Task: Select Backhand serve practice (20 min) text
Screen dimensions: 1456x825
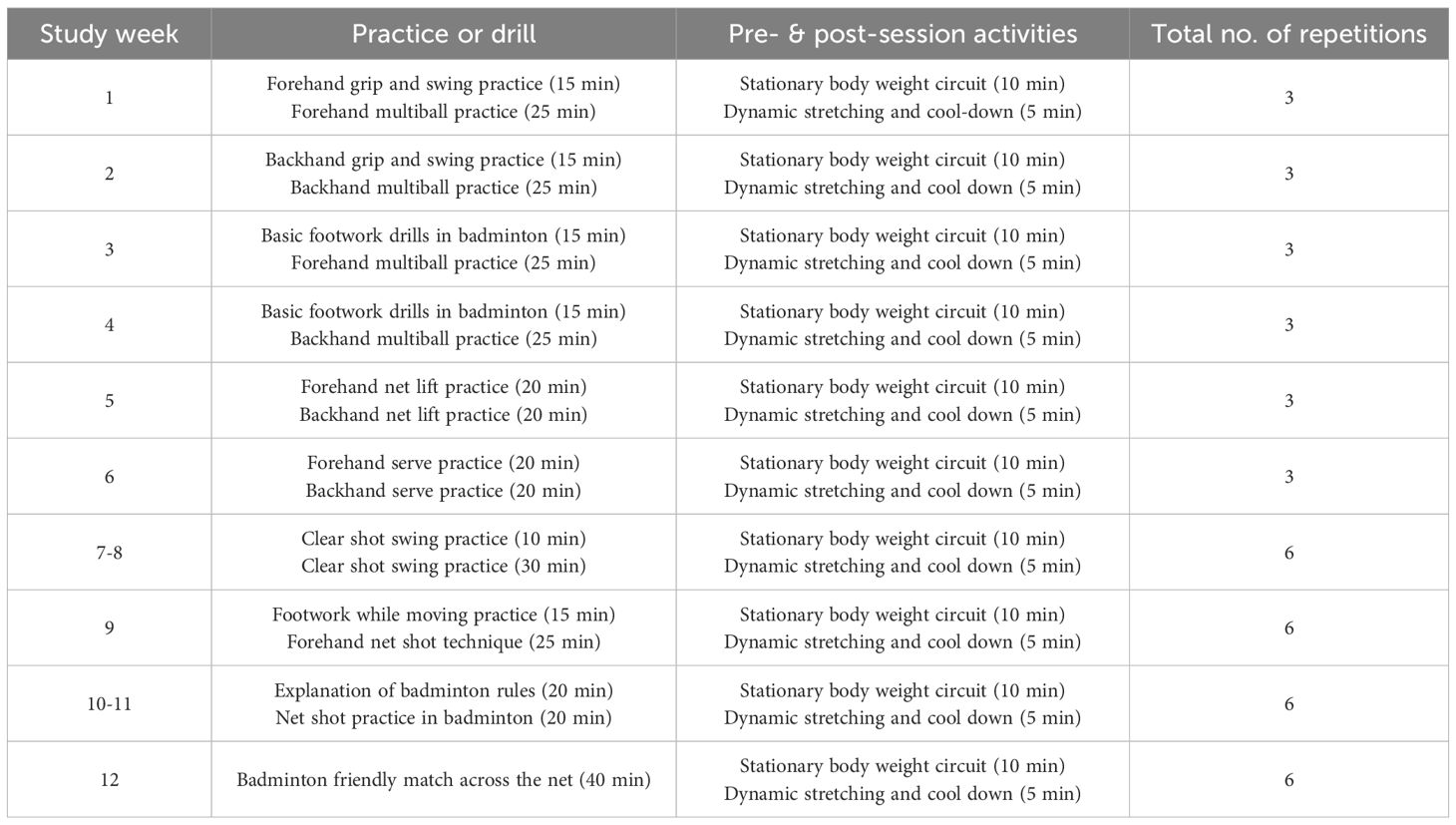Action: [x=444, y=491]
